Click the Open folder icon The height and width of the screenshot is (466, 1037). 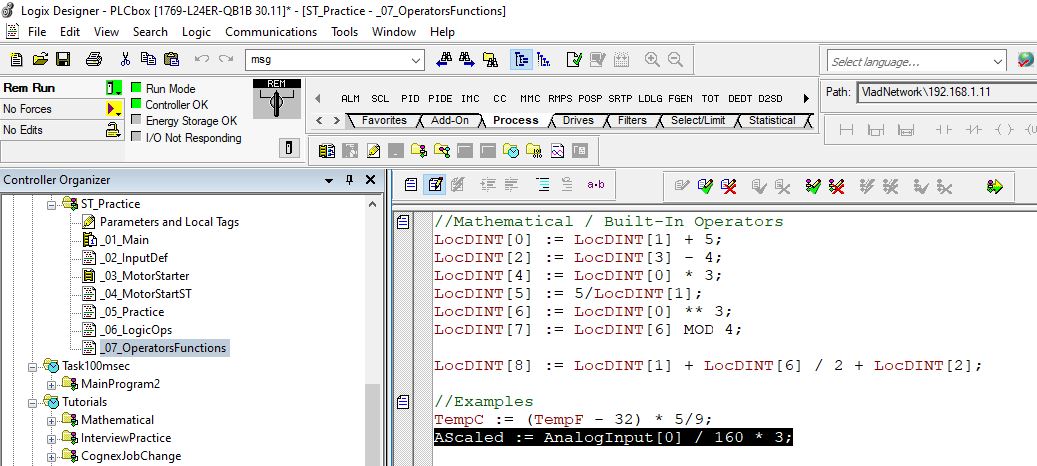[40, 60]
